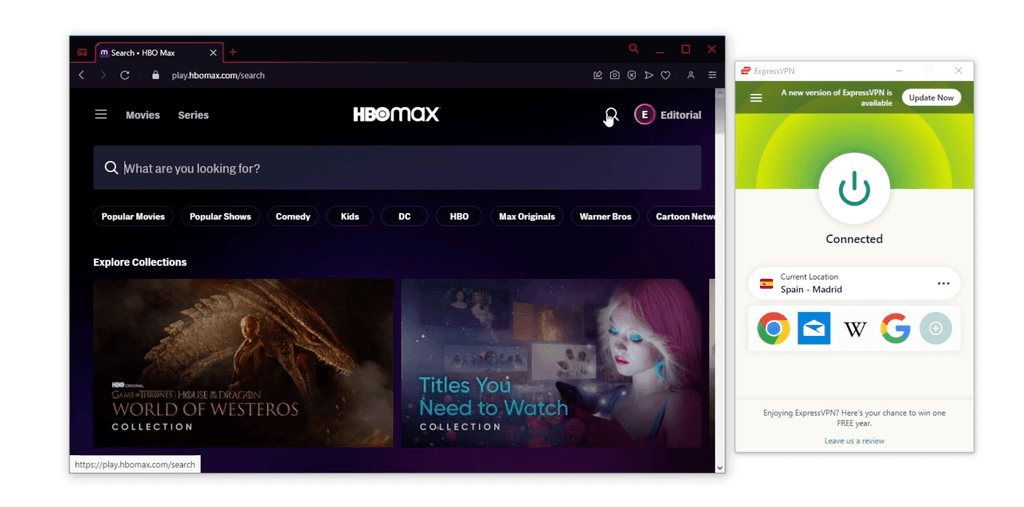Click the send/flow arrow icon in toolbar

click(x=648, y=75)
